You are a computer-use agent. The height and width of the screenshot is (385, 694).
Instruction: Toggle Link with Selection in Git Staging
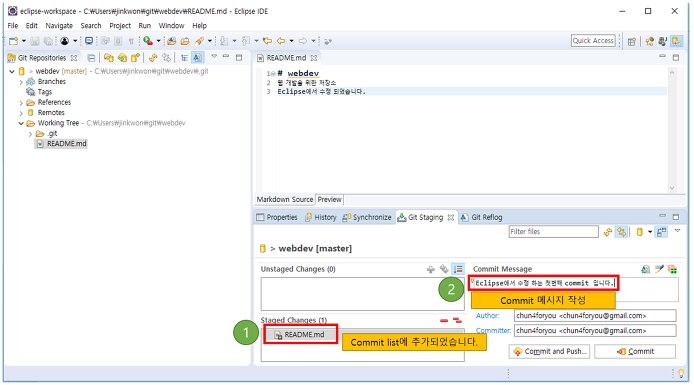point(622,232)
